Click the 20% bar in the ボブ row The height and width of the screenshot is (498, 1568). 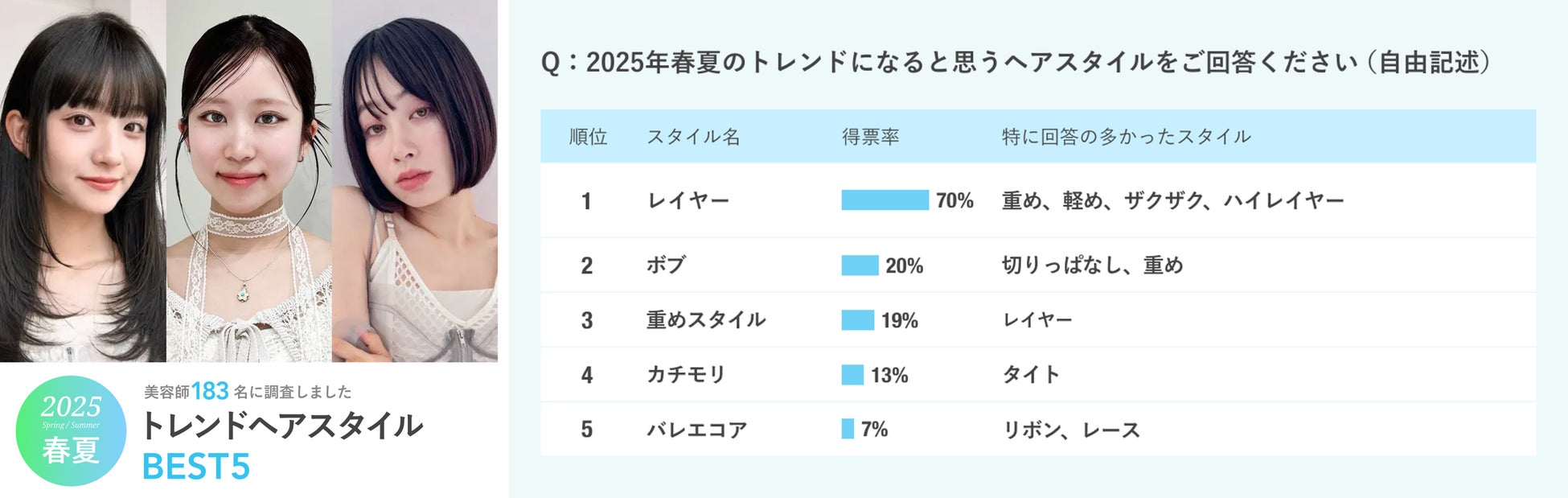click(x=860, y=265)
